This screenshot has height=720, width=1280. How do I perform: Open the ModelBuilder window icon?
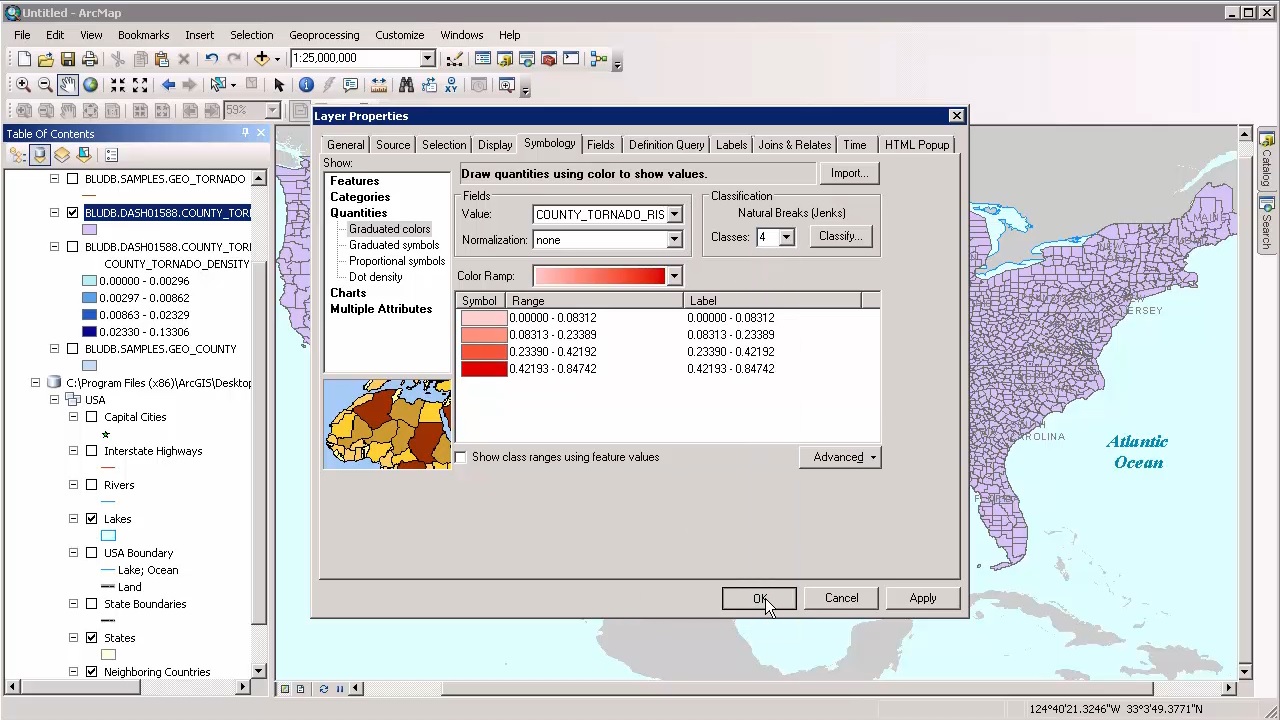(x=599, y=59)
